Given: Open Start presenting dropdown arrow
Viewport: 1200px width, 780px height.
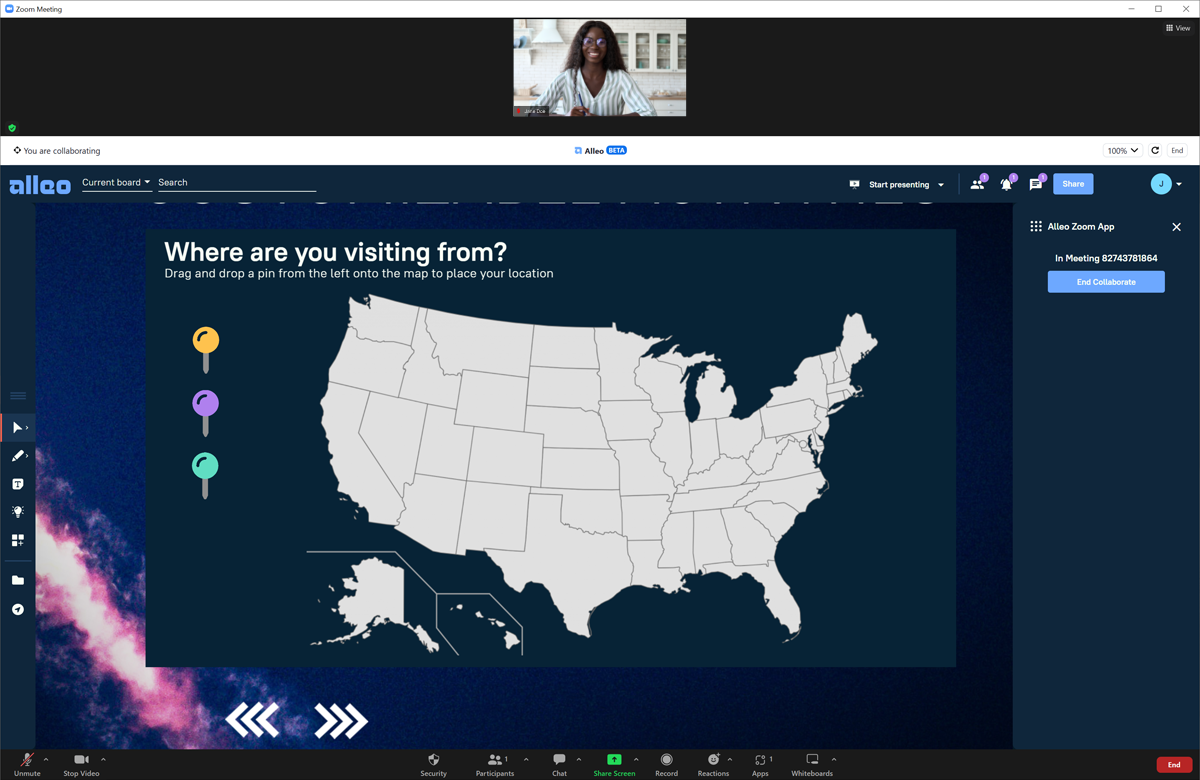Looking at the screenshot, I should tap(941, 185).
